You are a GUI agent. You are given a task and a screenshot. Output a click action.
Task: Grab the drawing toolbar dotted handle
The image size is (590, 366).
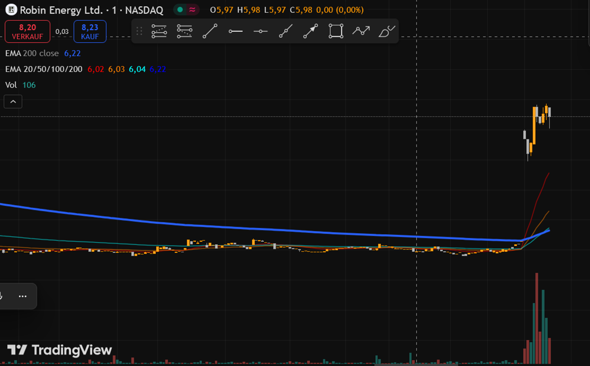pos(139,31)
